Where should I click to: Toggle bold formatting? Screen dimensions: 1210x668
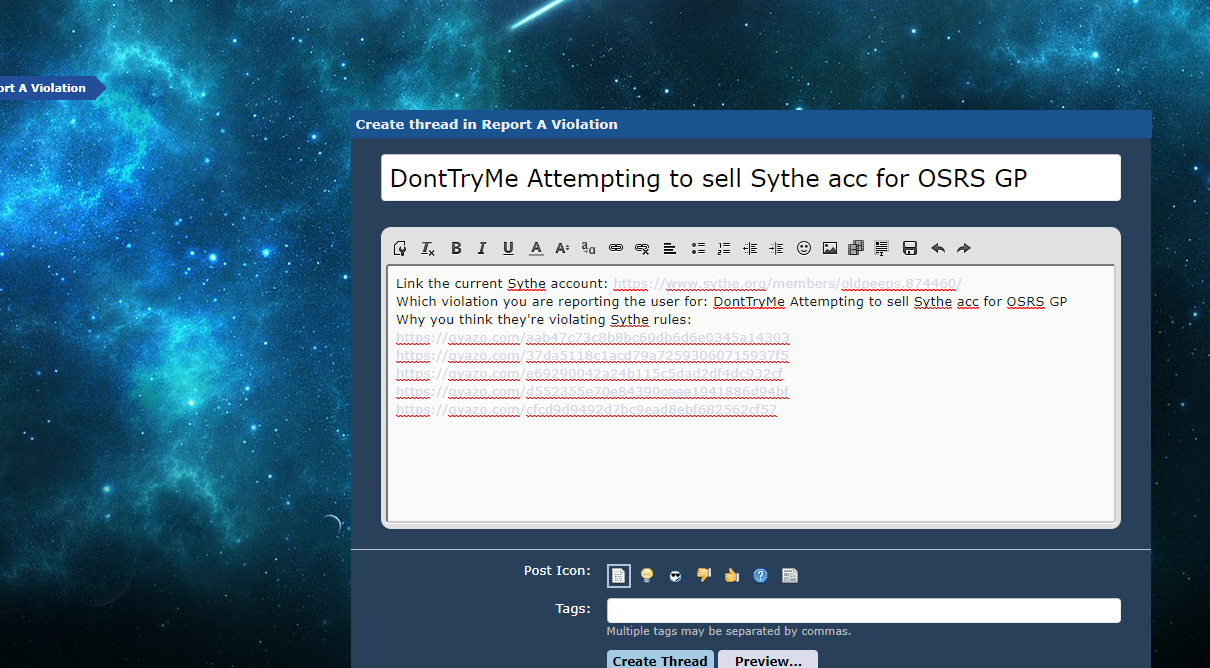(456, 248)
